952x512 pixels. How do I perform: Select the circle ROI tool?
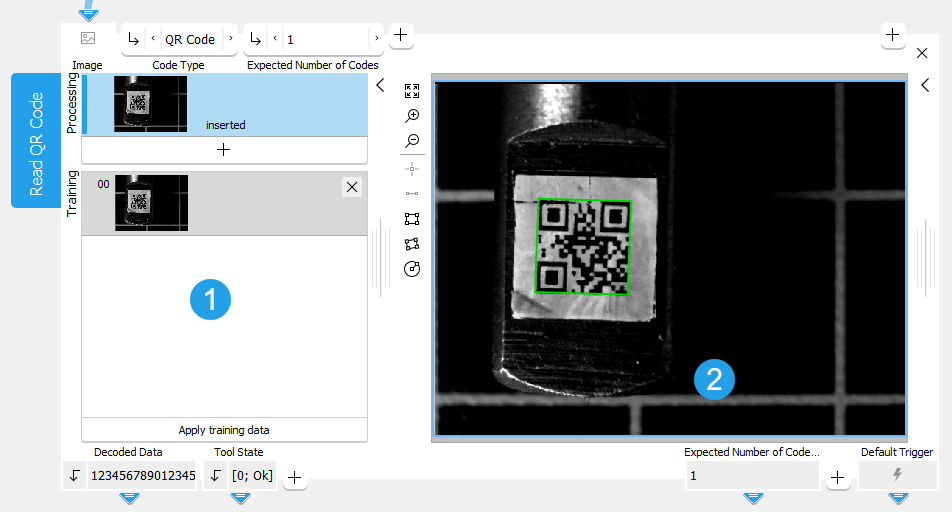[x=412, y=269]
